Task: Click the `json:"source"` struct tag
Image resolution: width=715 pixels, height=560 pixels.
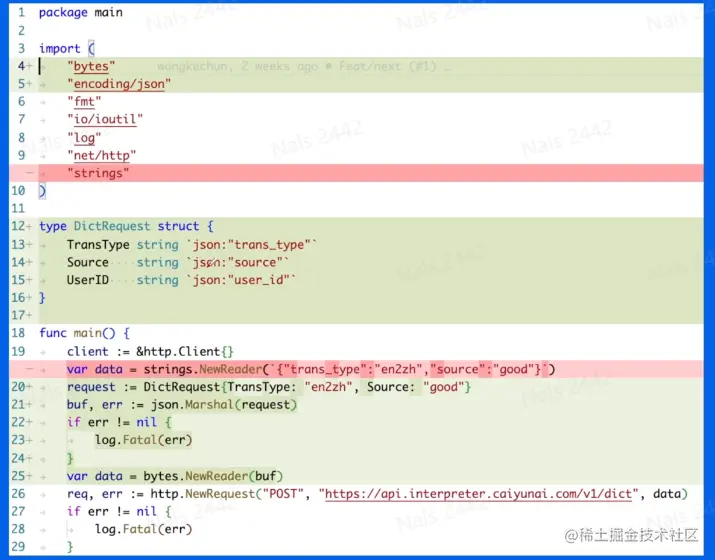Action: click(238, 263)
